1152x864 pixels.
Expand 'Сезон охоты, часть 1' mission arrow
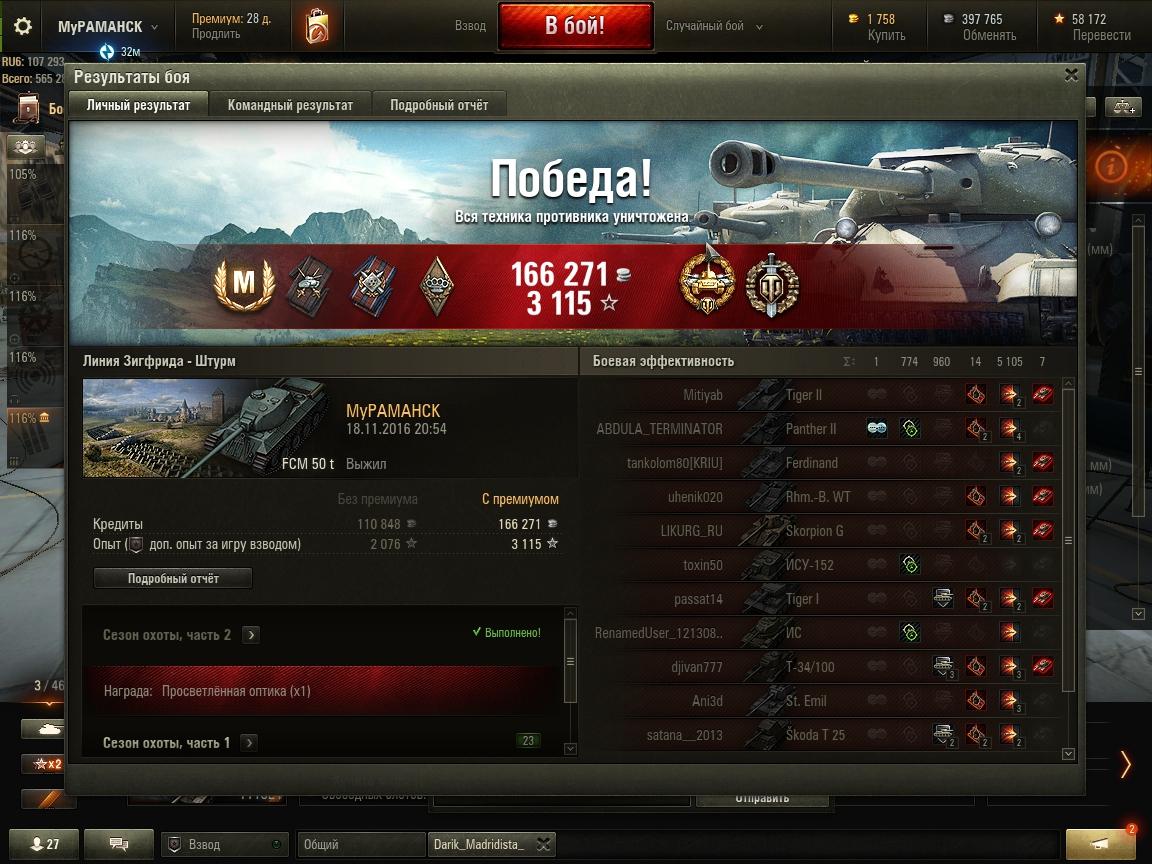(249, 743)
